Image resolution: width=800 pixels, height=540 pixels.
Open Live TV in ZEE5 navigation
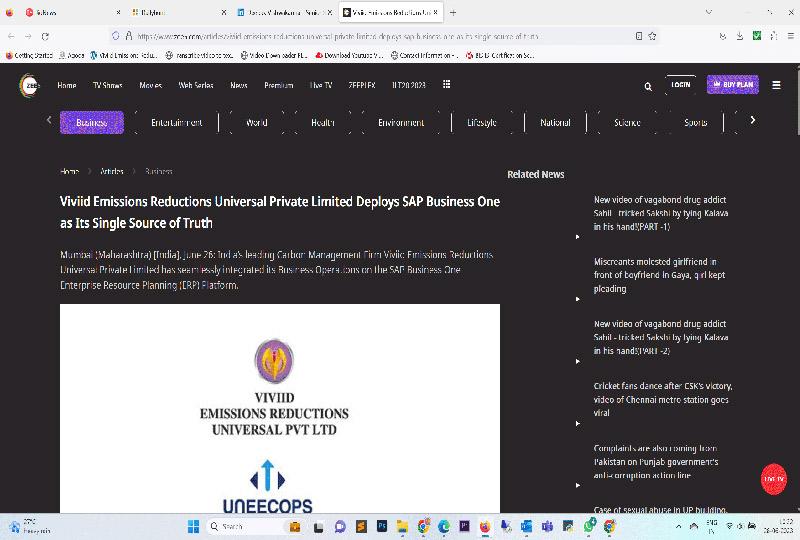[x=321, y=85]
